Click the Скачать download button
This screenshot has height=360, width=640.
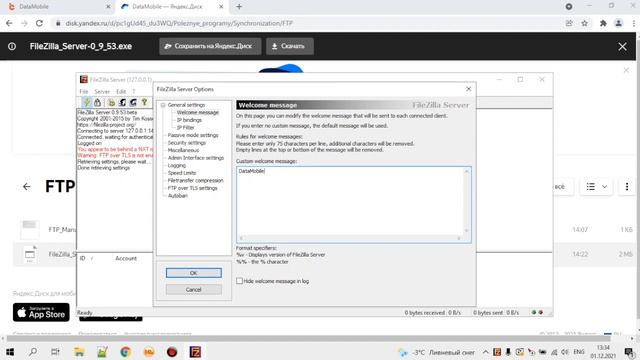tap(290, 46)
